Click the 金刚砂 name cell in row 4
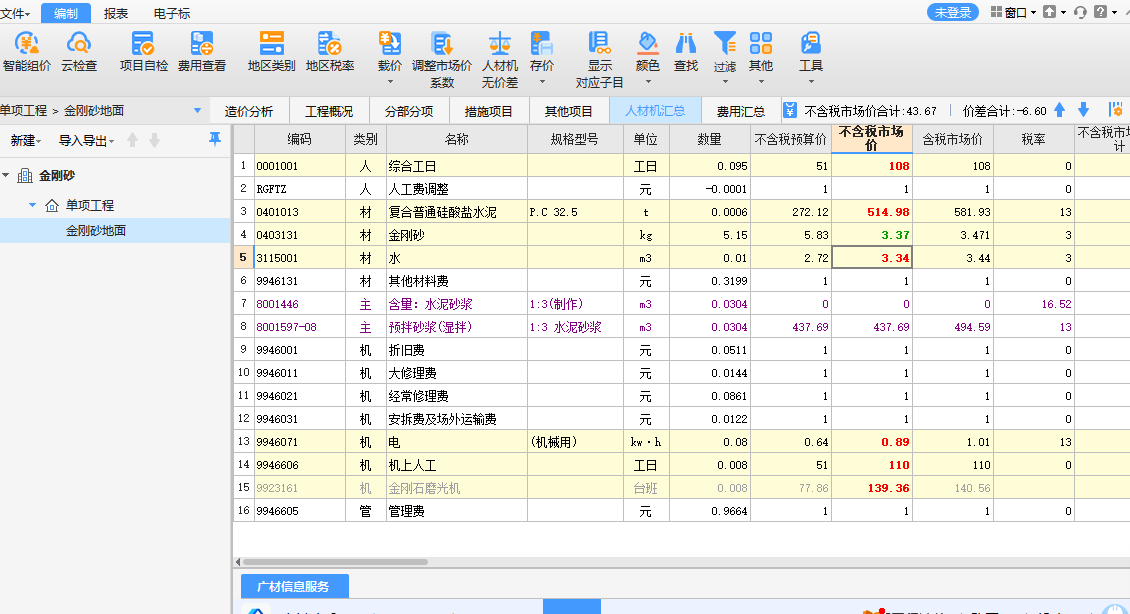This screenshot has width=1130, height=614. 457,235
